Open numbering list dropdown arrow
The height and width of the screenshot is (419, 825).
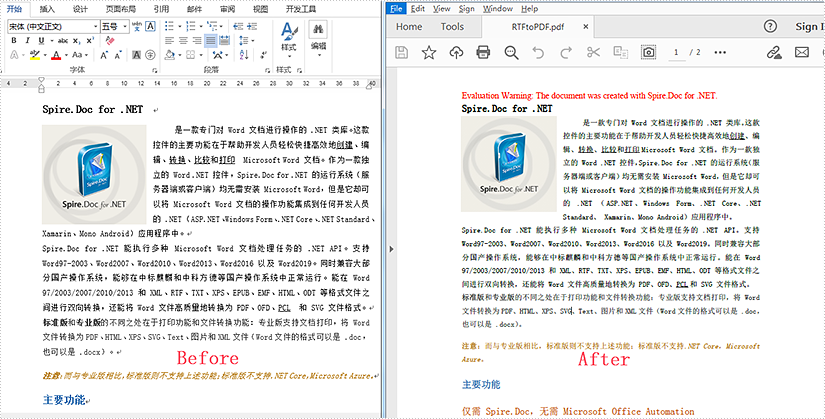[201, 26]
